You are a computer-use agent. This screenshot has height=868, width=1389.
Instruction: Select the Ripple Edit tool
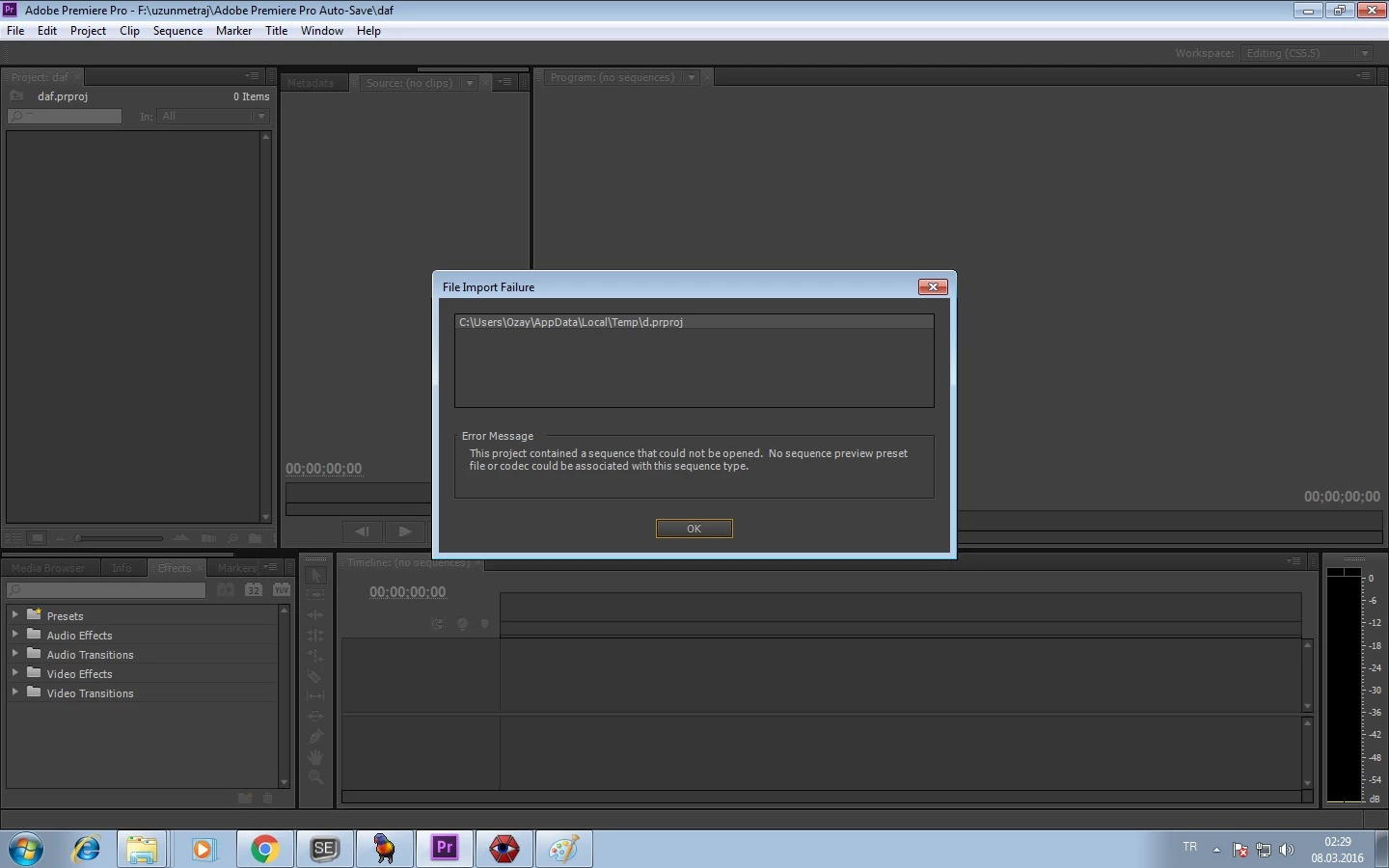315,615
